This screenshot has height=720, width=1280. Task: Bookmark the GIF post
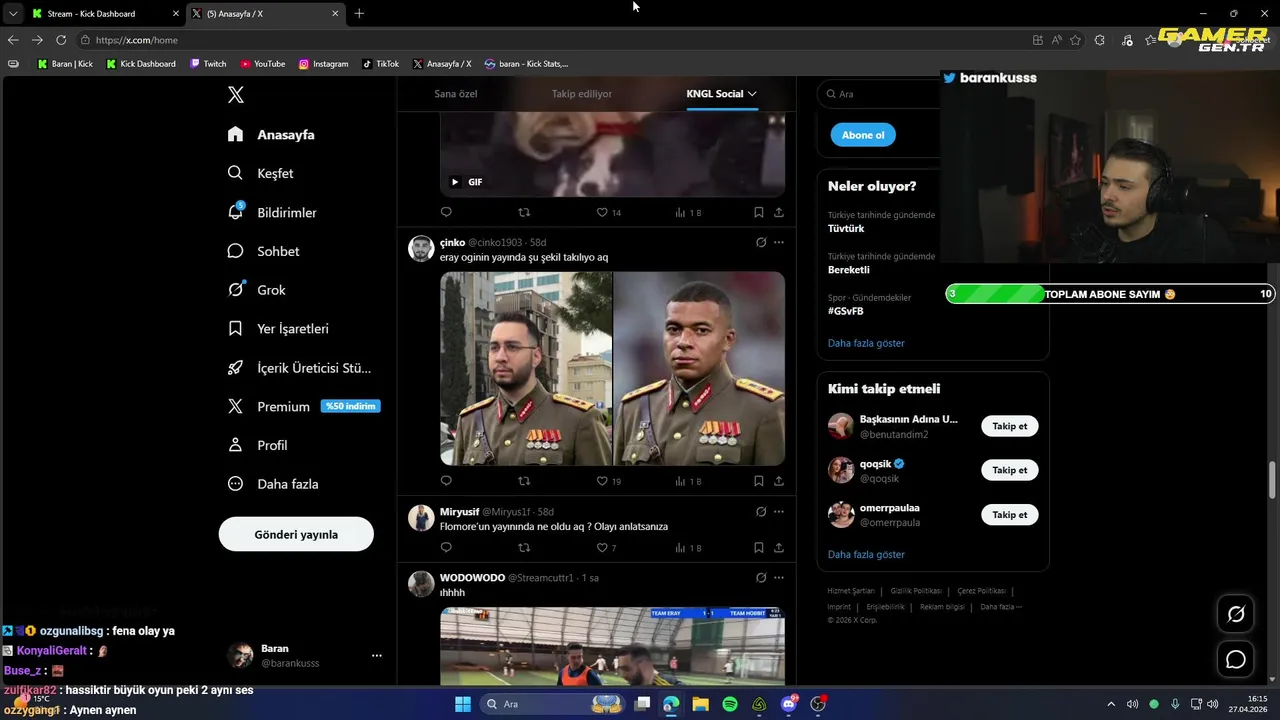(x=759, y=212)
